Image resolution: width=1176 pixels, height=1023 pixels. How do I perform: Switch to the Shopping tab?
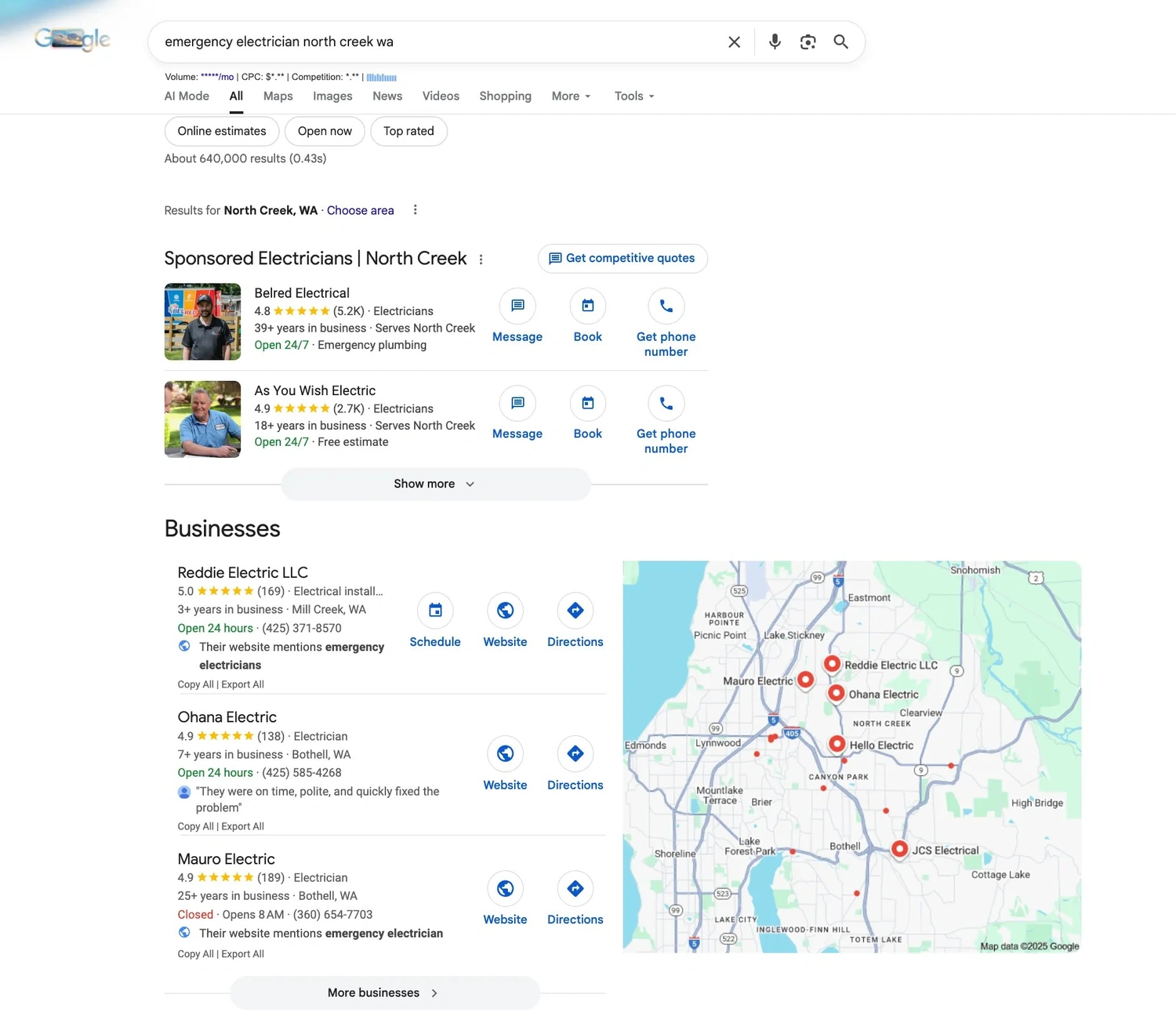505,96
